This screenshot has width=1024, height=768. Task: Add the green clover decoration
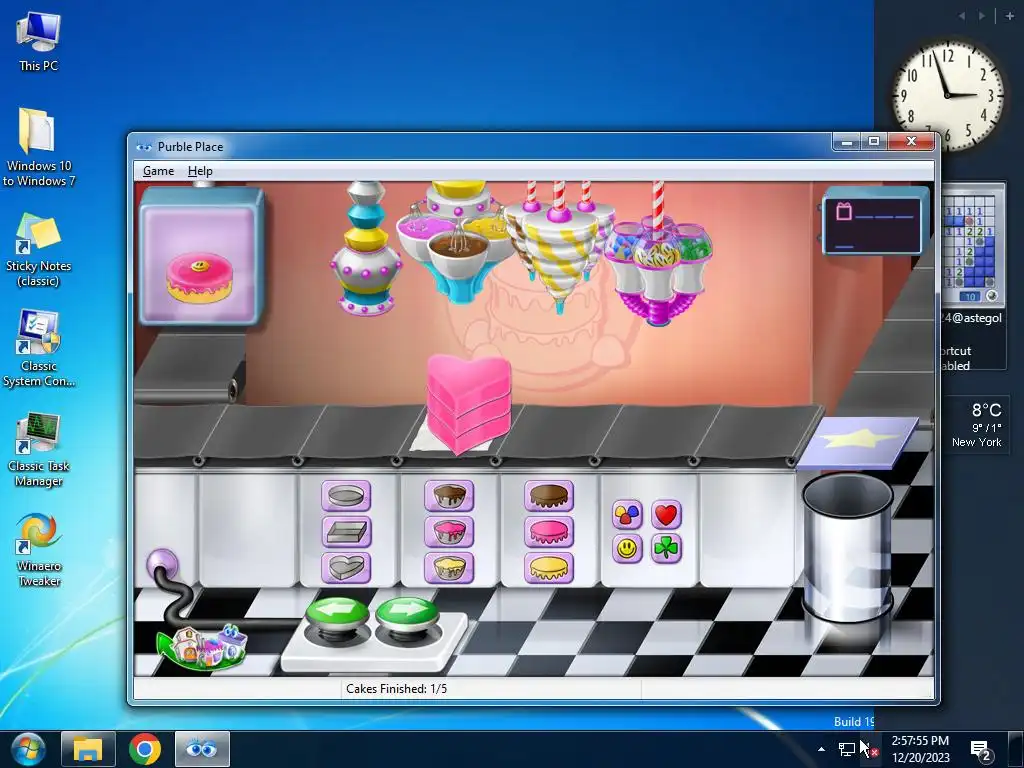click(x=666, y=549)
